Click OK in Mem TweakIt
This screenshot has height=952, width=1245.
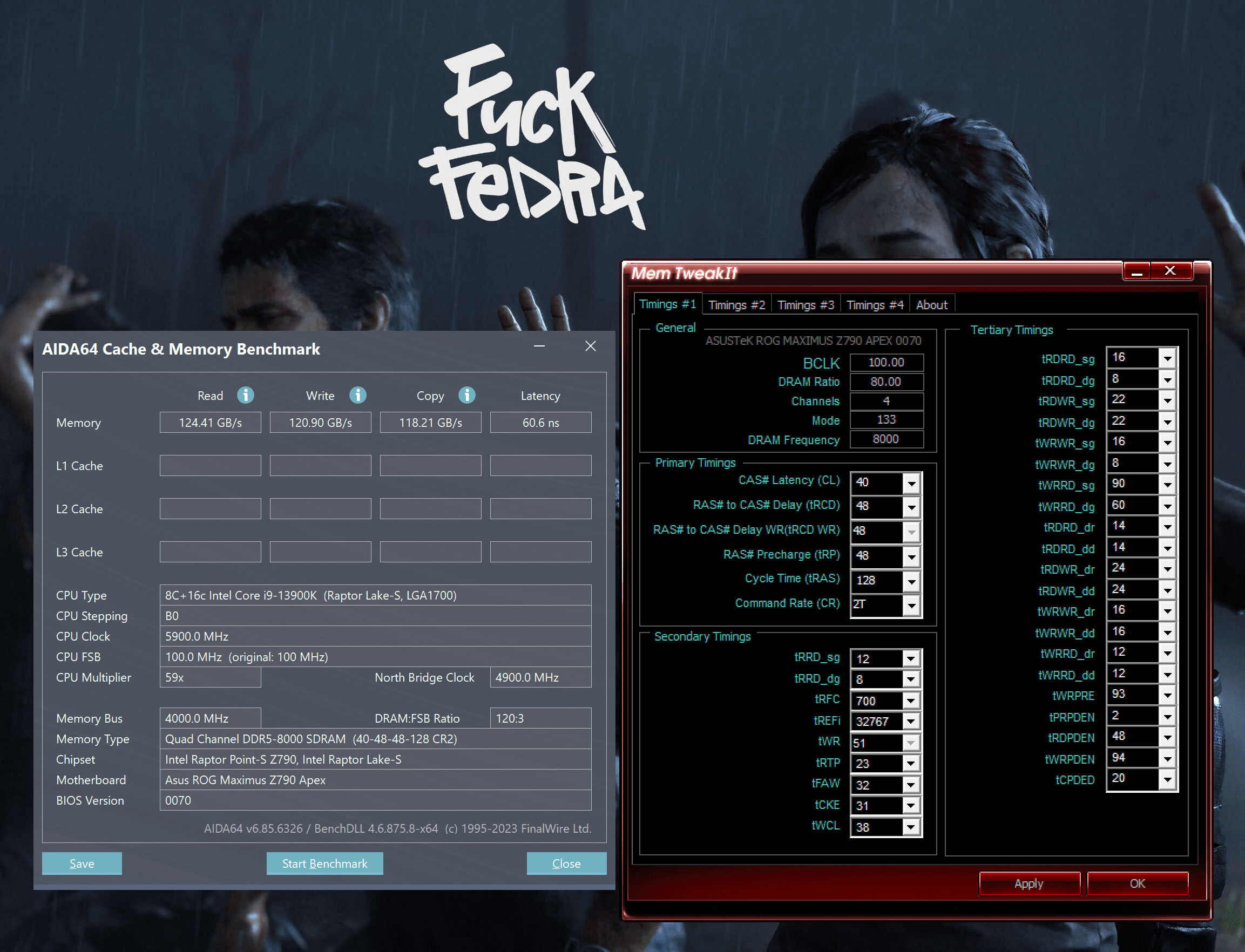(1137, 883)
